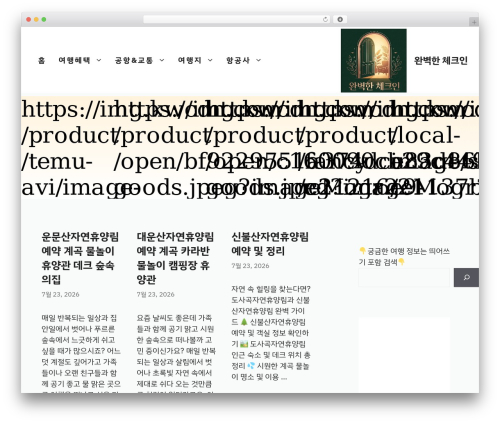Click the 완벽한 체크인 site title link
Screen dimensions: 500x423
pyautogui.click(x=441, y=60)
